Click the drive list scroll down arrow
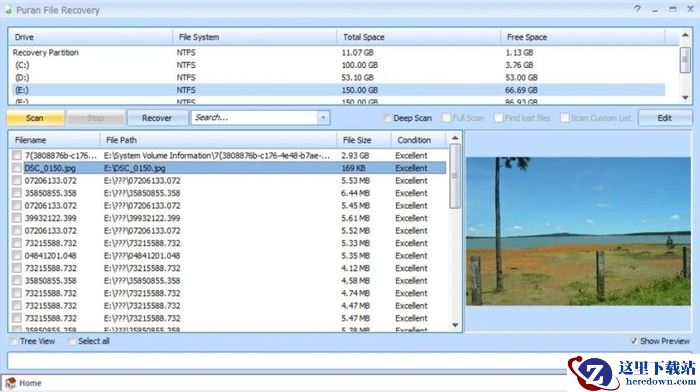The height and width of the screenshot is (392, 700). pos(685,97)
